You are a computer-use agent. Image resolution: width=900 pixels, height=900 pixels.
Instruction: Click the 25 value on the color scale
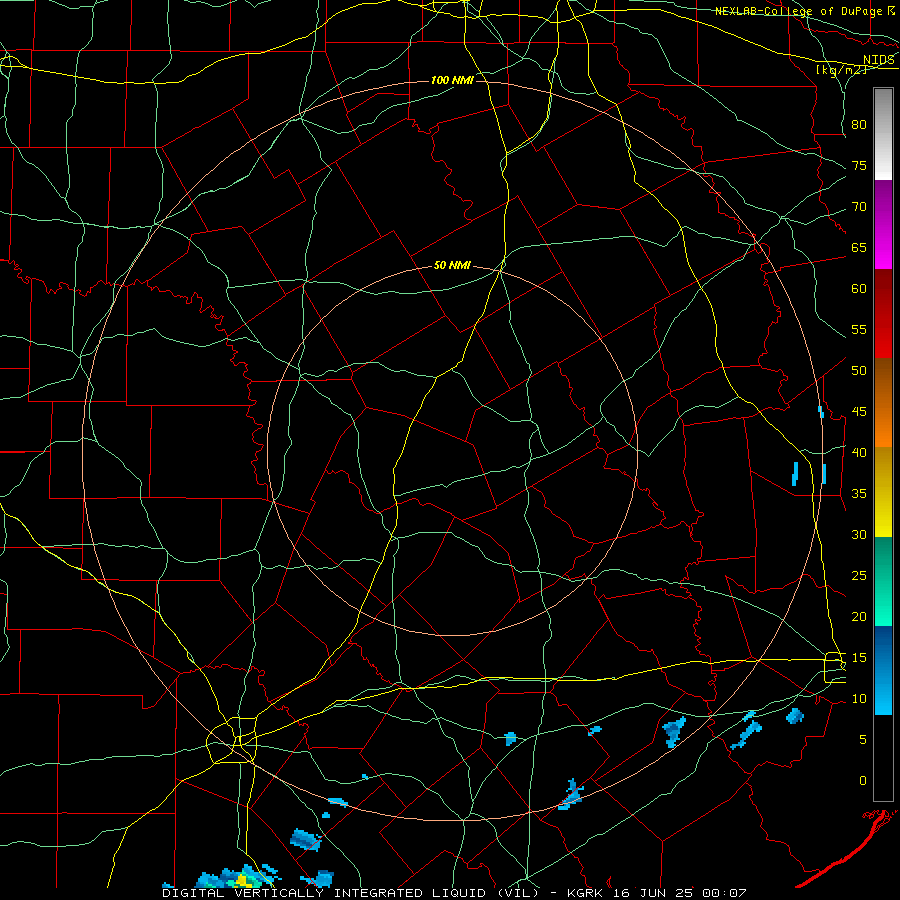[859, 576]
